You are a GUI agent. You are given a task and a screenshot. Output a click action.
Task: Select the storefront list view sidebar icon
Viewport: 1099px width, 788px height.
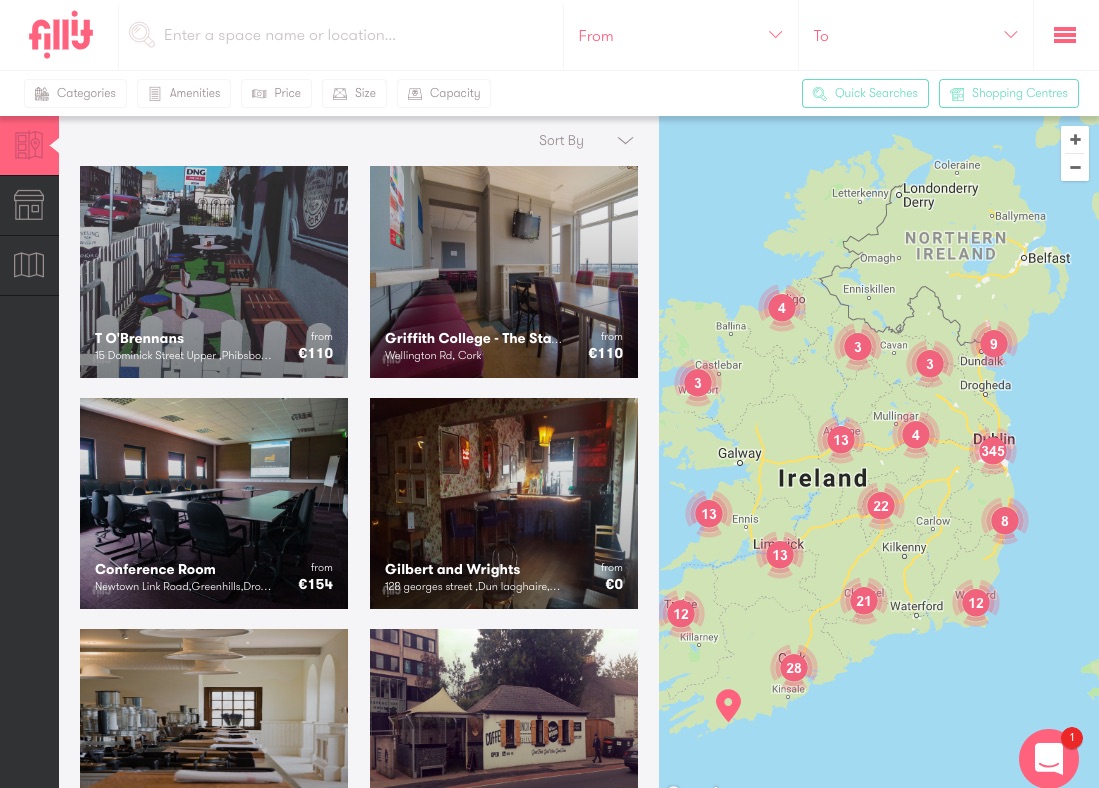pyautogui.click(x=29, y=205)
